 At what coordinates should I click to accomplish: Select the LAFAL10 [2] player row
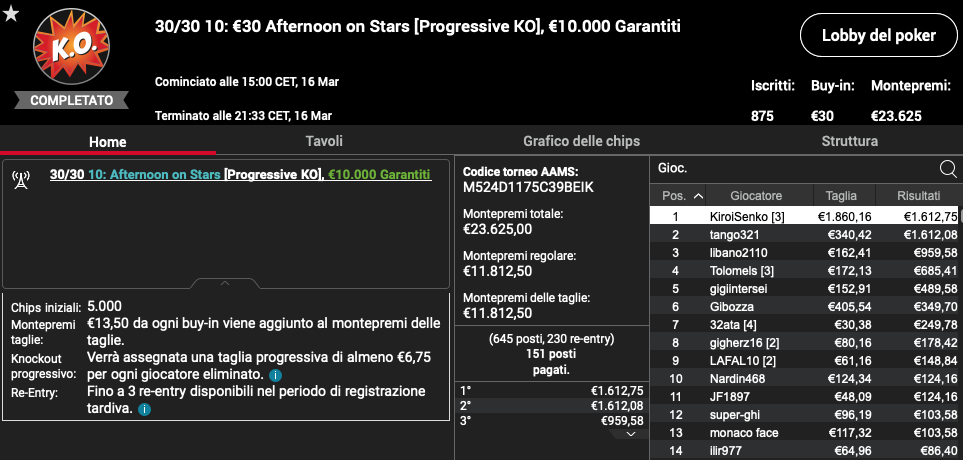(805, 361)
